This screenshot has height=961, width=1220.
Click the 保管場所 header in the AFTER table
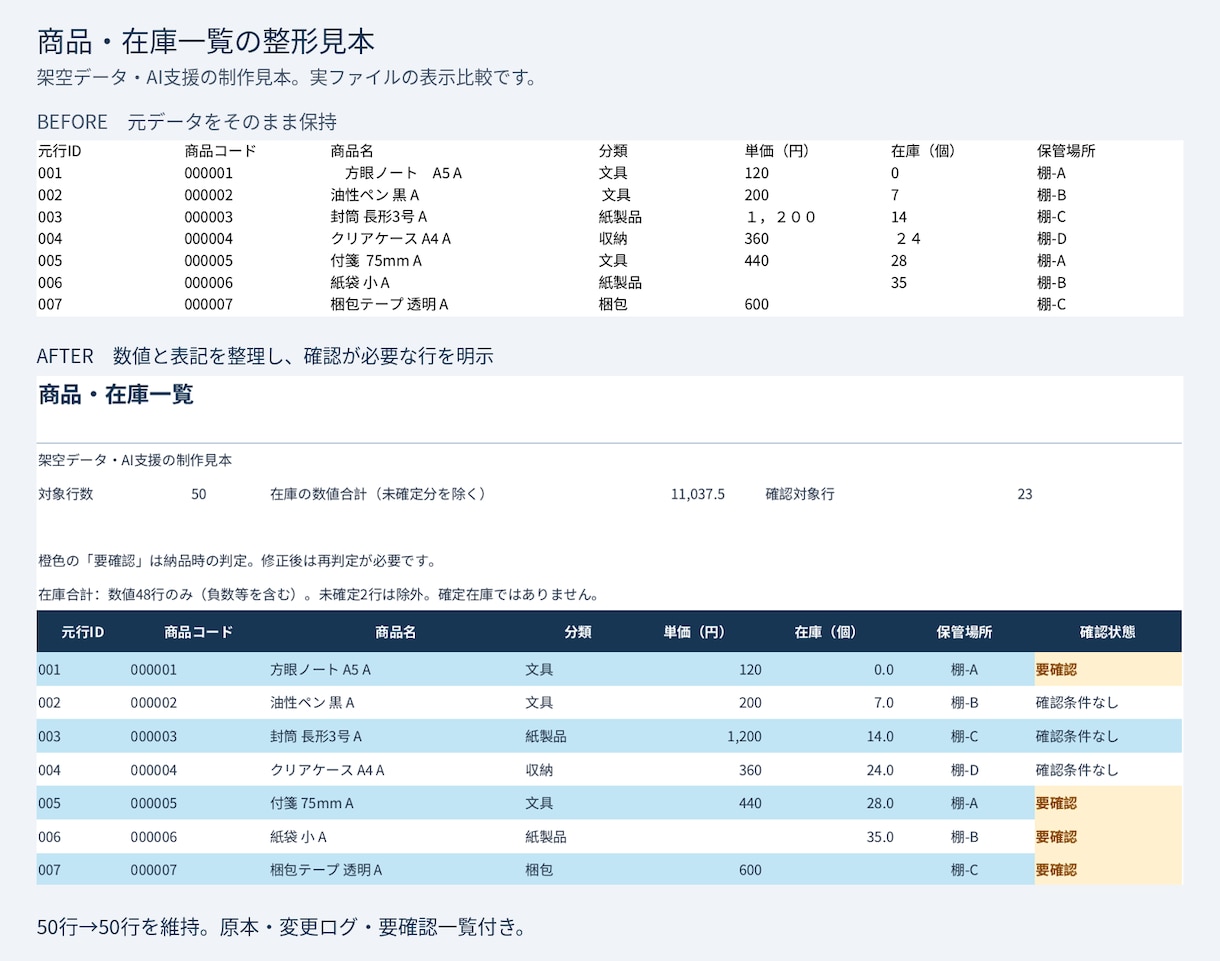(964, 632)
